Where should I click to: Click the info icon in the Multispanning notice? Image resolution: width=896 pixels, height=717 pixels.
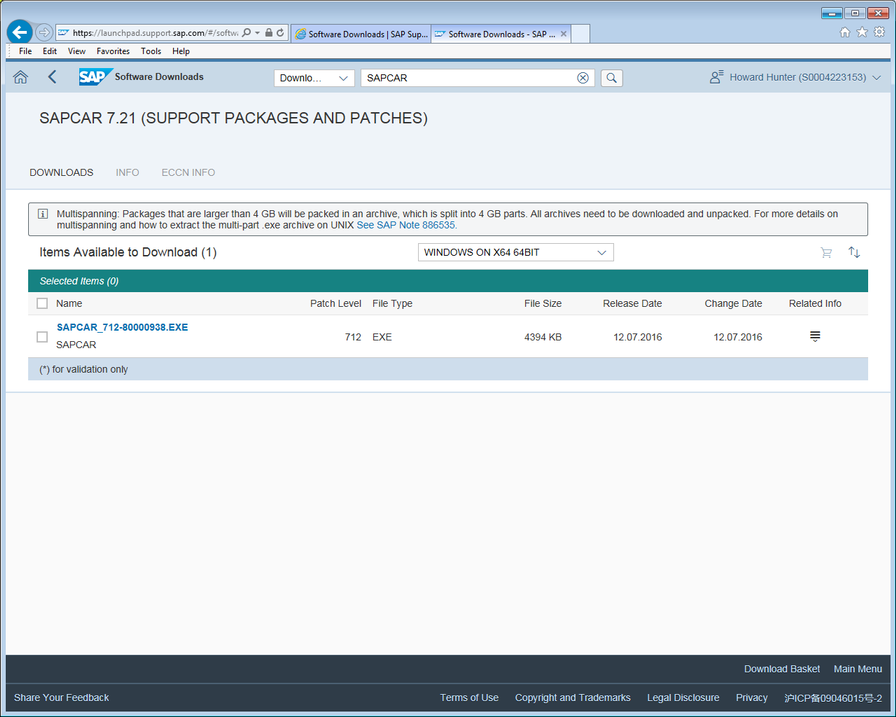43,213
